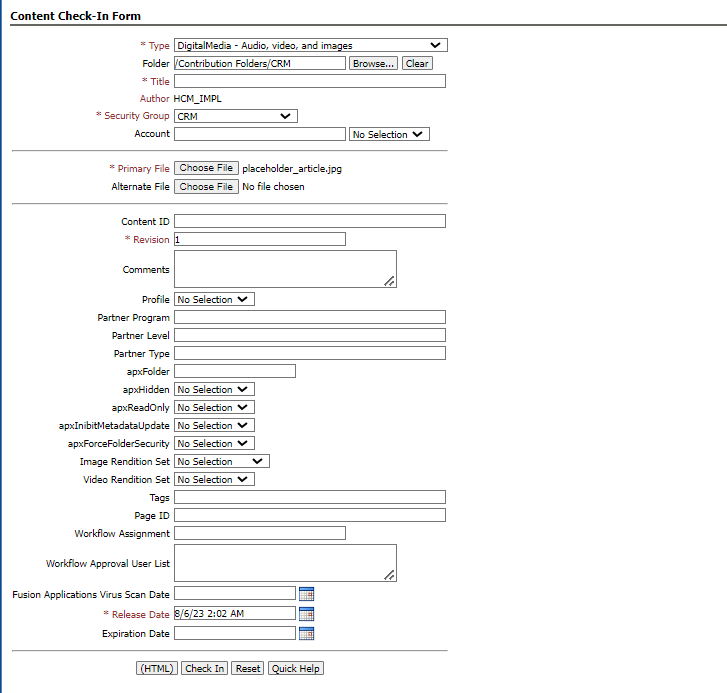Click the Comments box resize handle
The image size is (727, 693).
click(x=389, y=281)
